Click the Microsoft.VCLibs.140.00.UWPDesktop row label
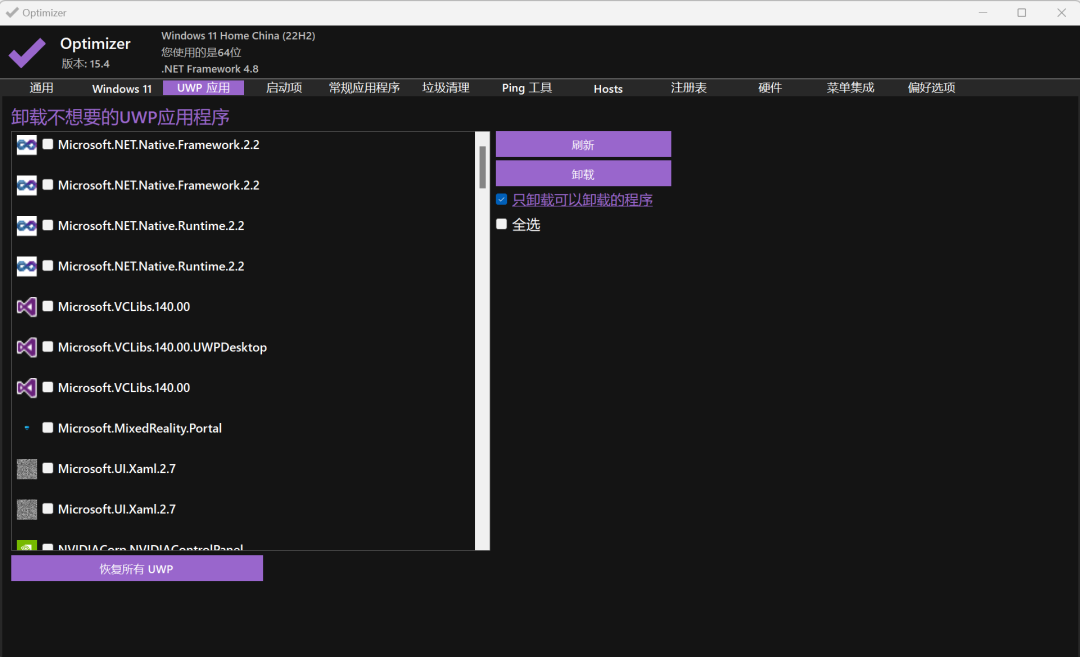This screenshot has height=657, width=1080. click(163, 347)
